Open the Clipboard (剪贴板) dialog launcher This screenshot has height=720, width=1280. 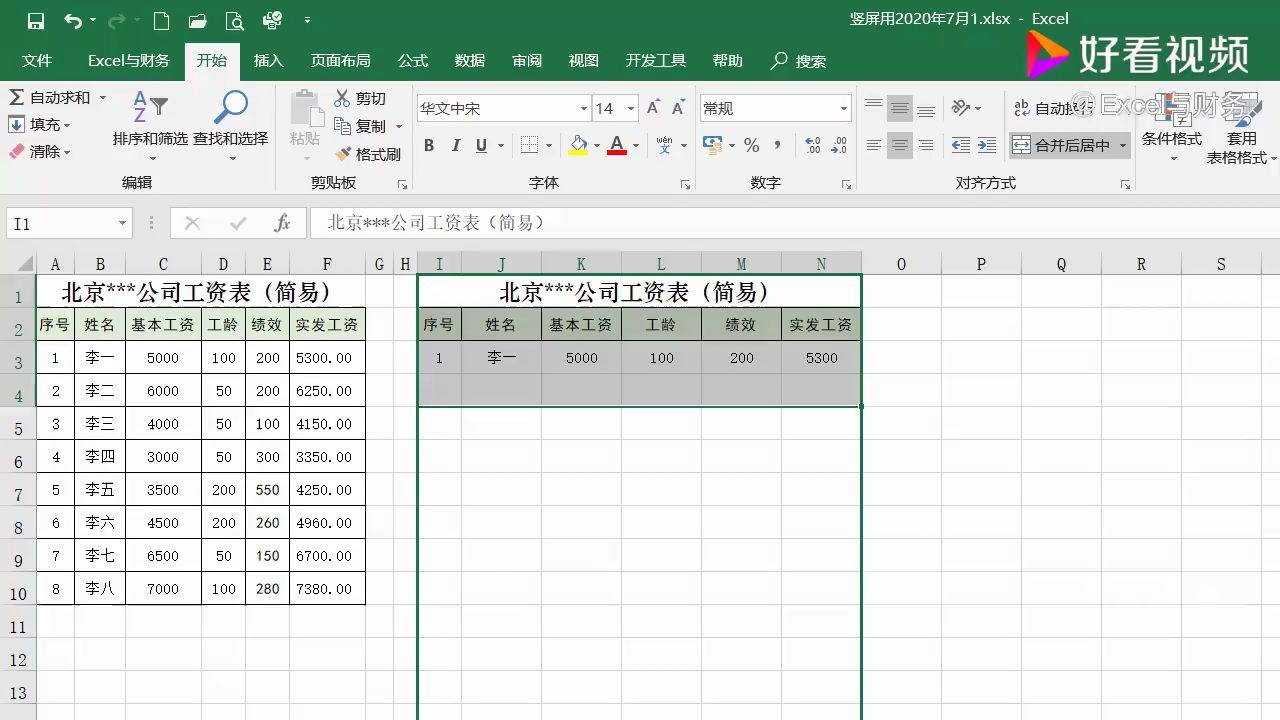pyautogui.click(x=402, y=185)
